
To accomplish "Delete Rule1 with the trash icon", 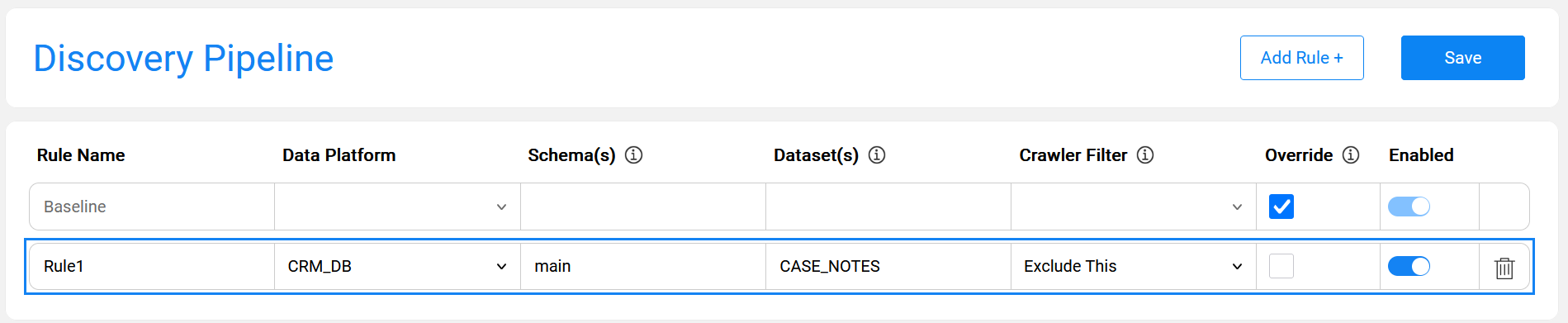I will click(1504, 268).
